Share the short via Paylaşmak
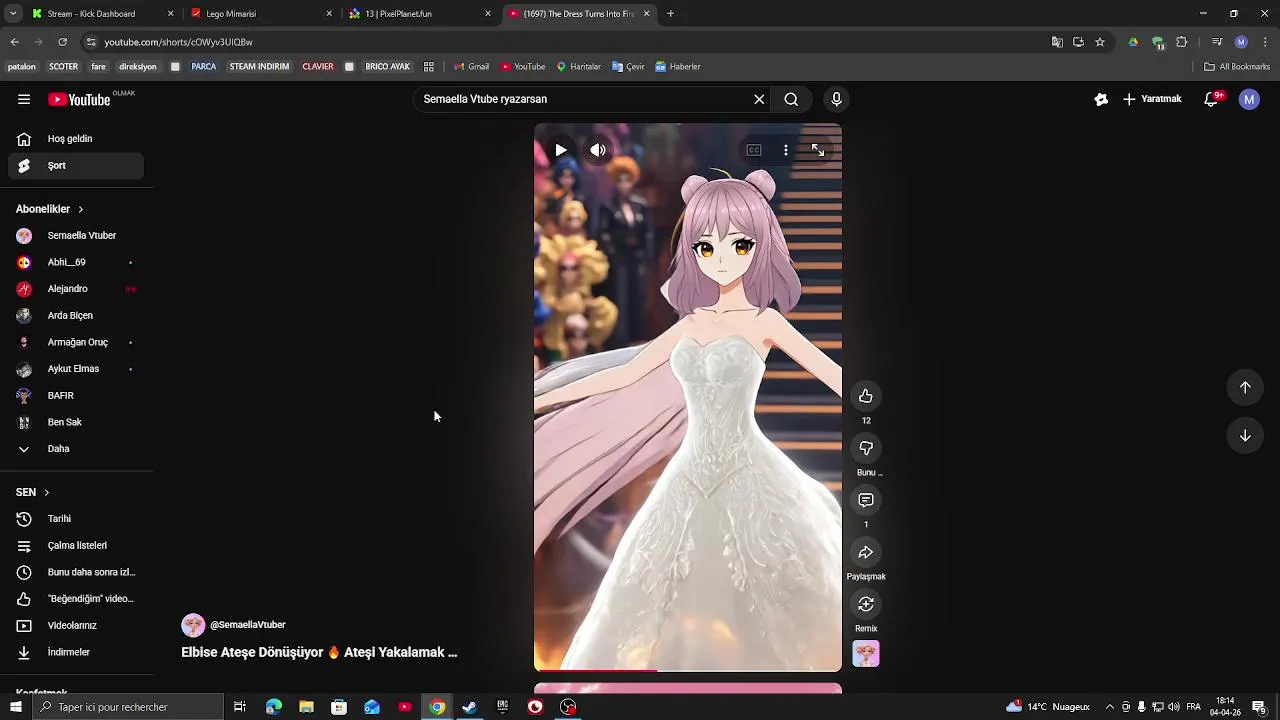This screenshot has height=720, width=1280. coord(866,552)
